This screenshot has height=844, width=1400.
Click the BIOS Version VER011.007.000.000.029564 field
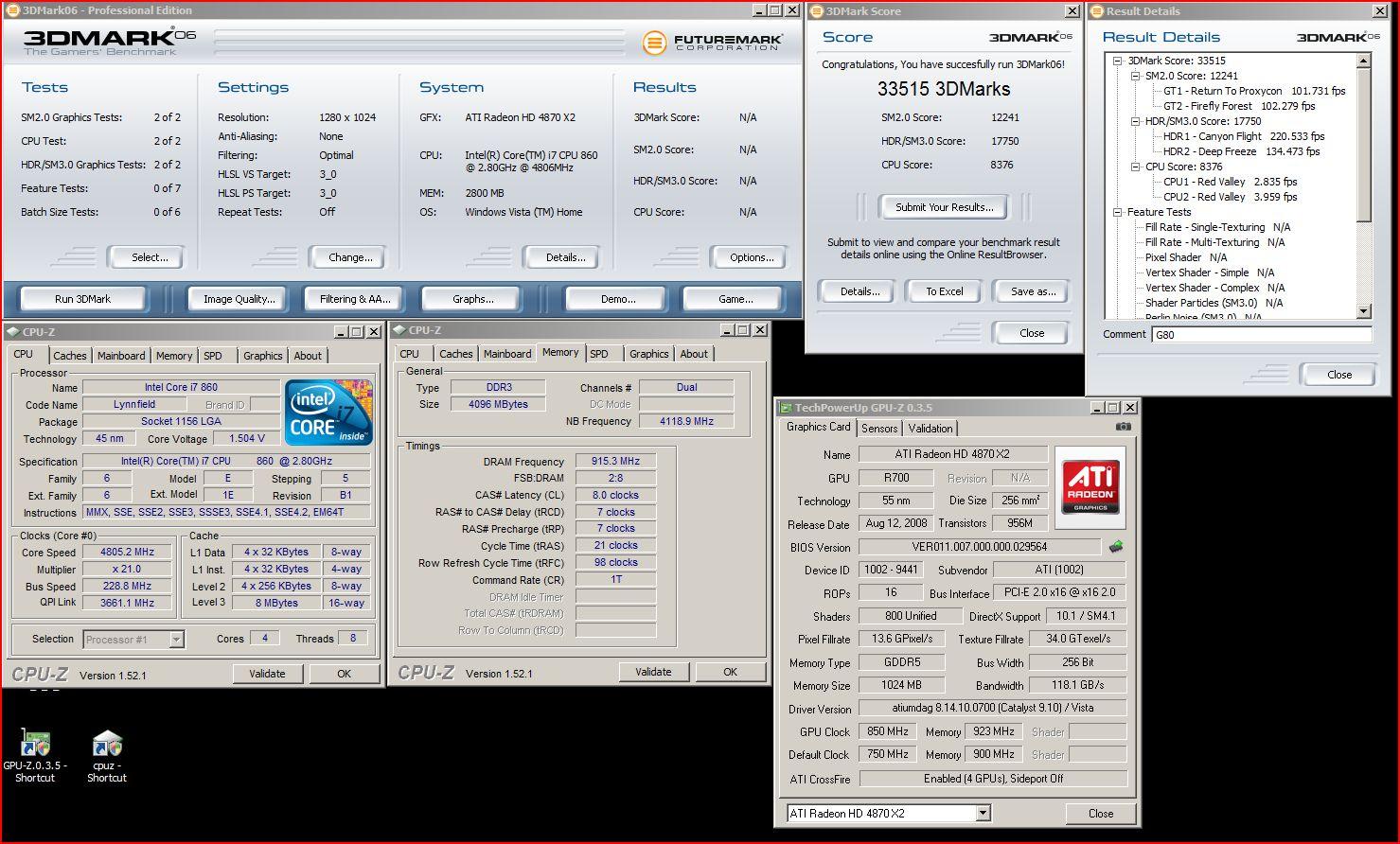(980, 547)
